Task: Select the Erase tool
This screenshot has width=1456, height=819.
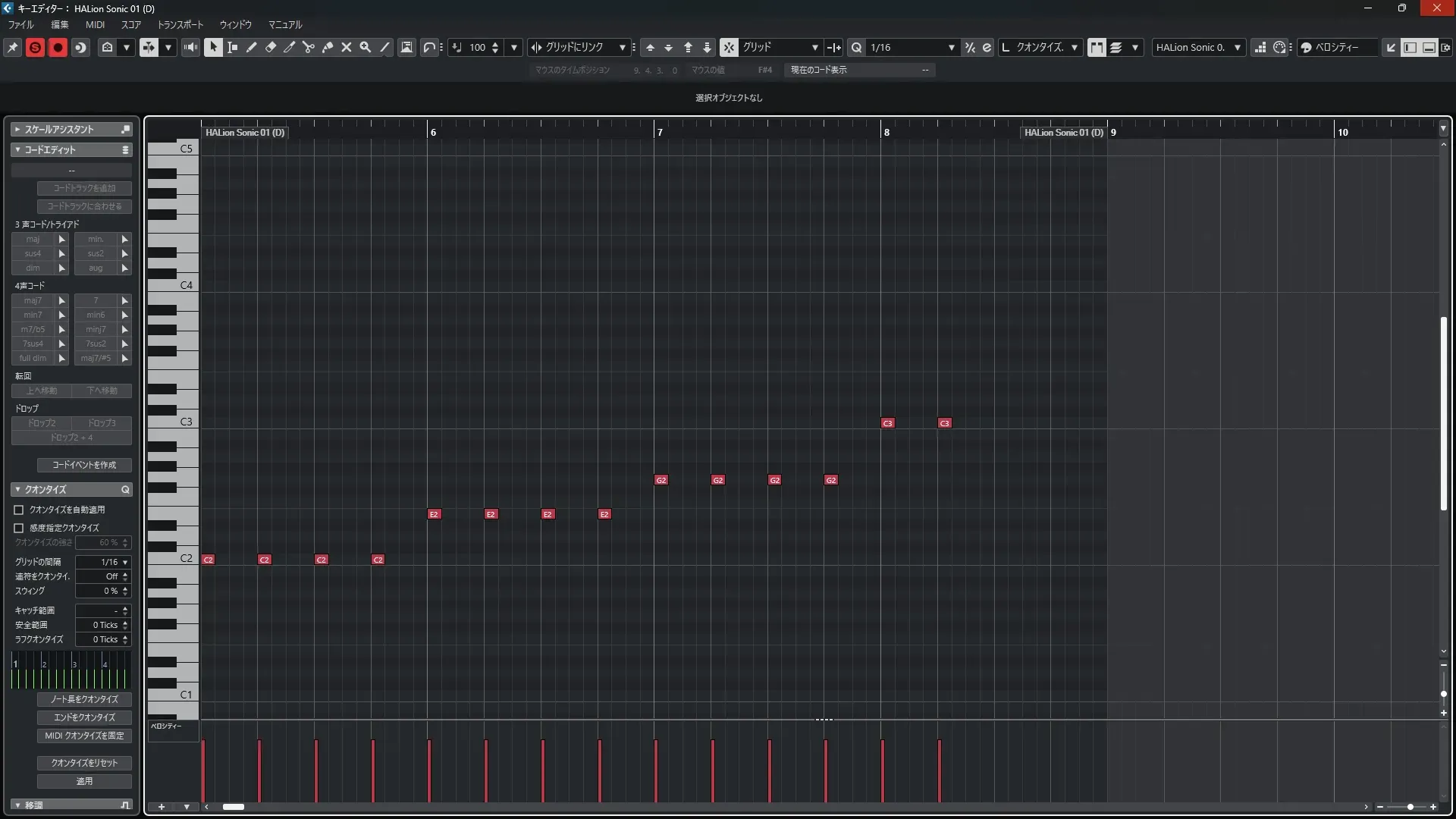Action: click(x=271, y=47)
